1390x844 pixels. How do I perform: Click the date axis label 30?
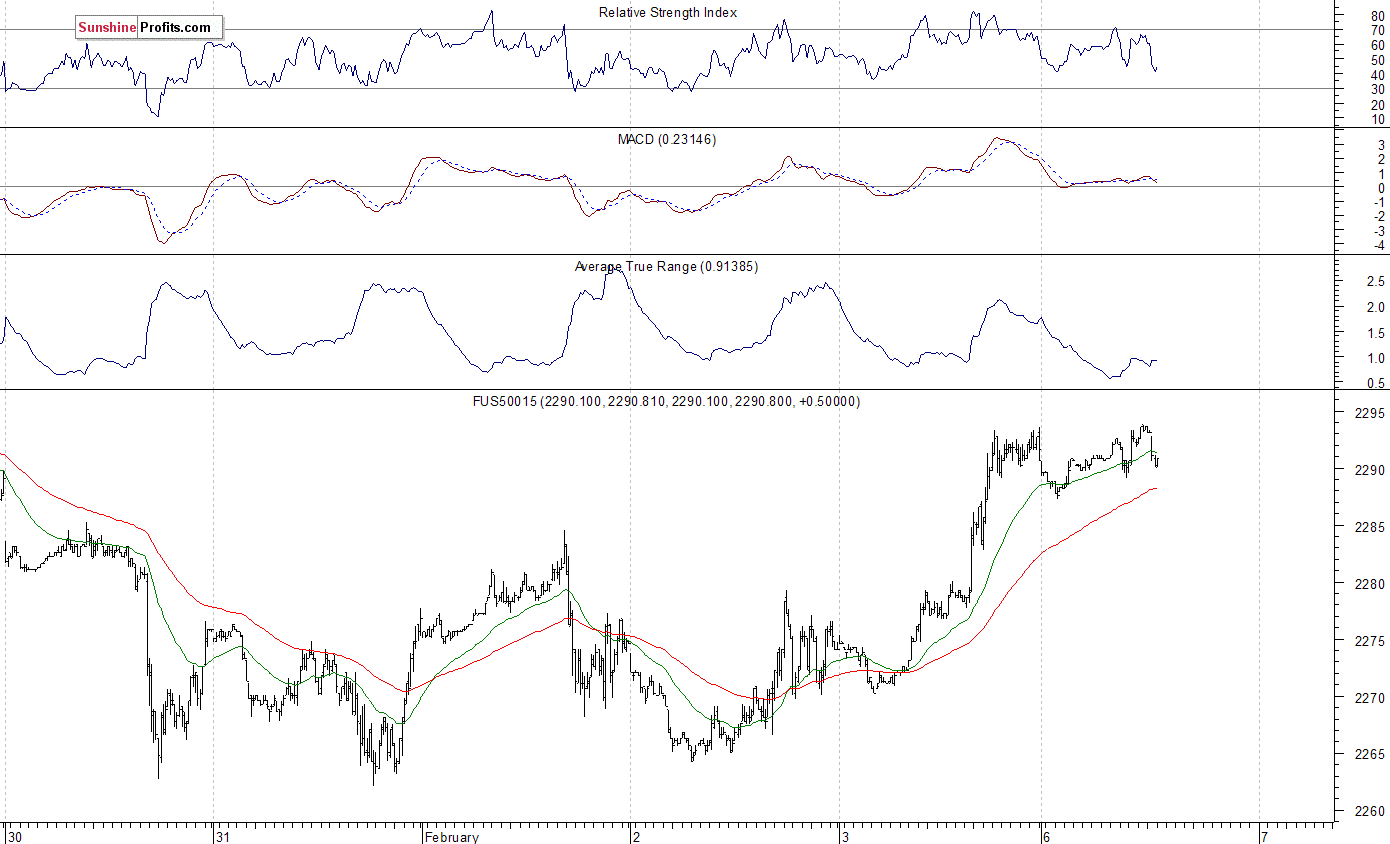(x=13, y=837)
